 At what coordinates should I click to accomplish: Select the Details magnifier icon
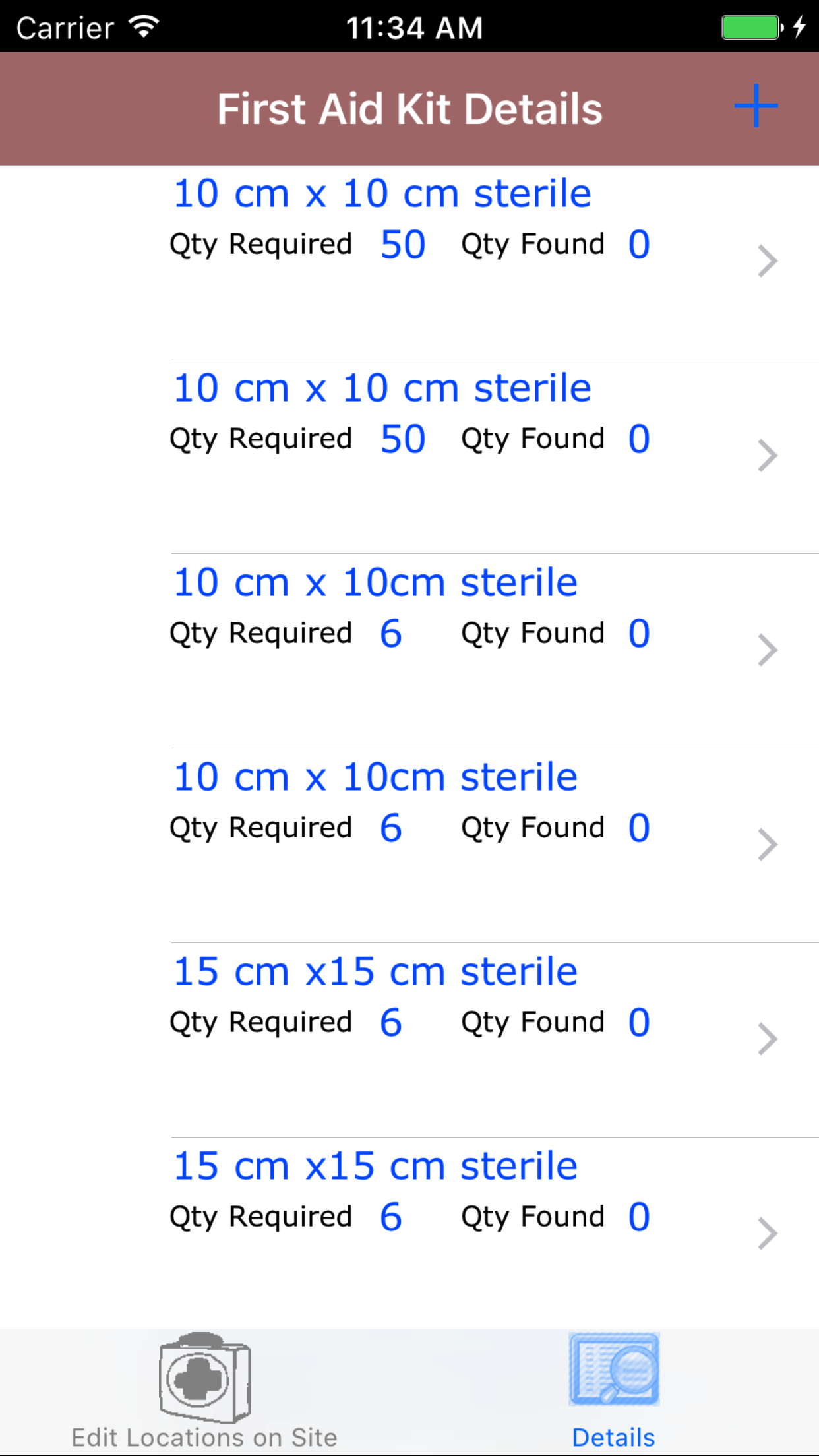pos(614,1370)
